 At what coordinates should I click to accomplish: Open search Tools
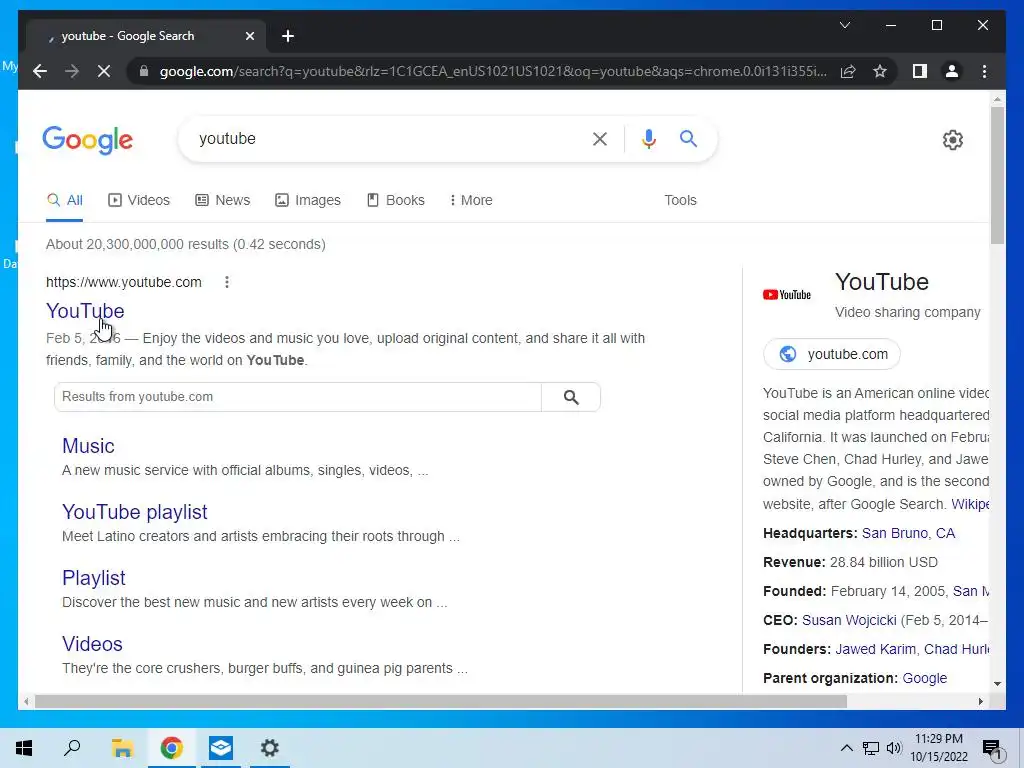click(680, 200)
